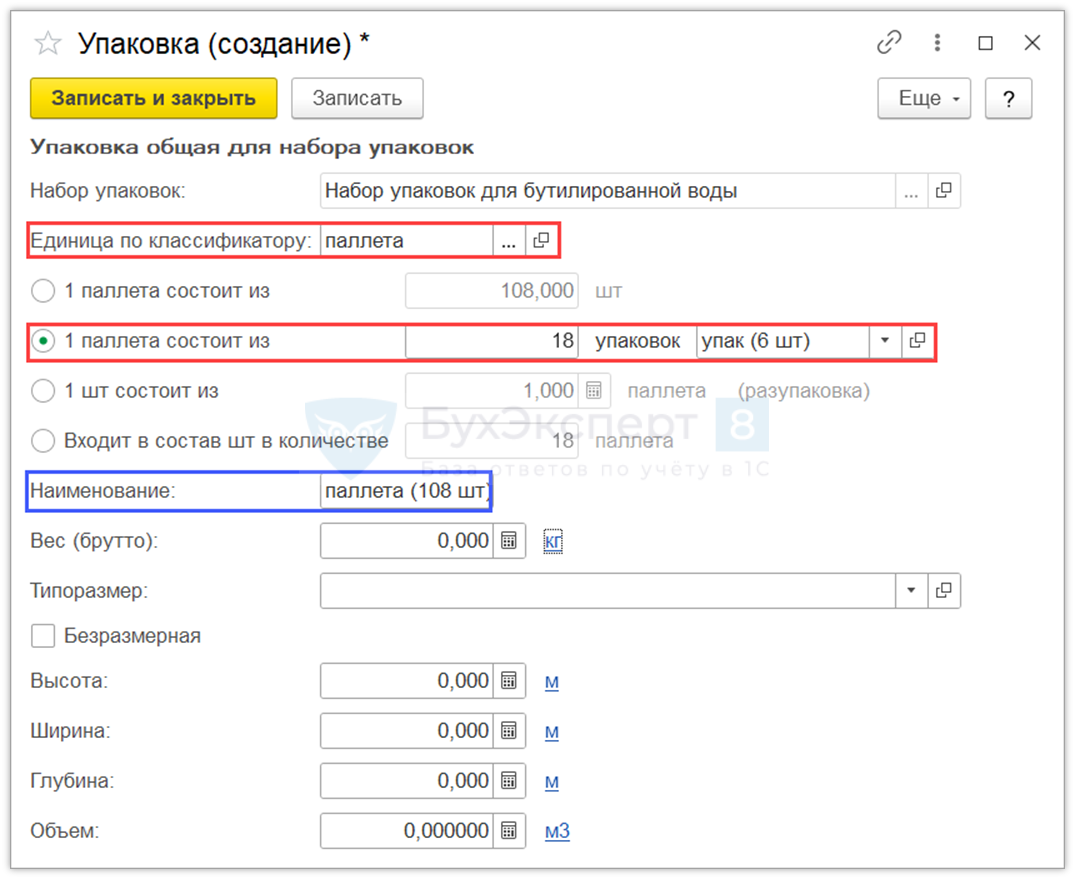Viewport: 1075px width, 879px height.
Task: Add this form to favorites with the star
Action: (x=46, y=43)
